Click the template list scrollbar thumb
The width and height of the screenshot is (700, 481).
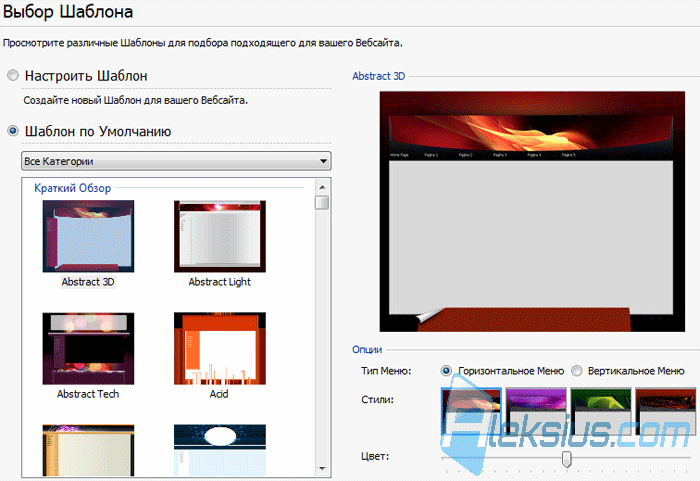pyautogui.click(x=322, y=202)
